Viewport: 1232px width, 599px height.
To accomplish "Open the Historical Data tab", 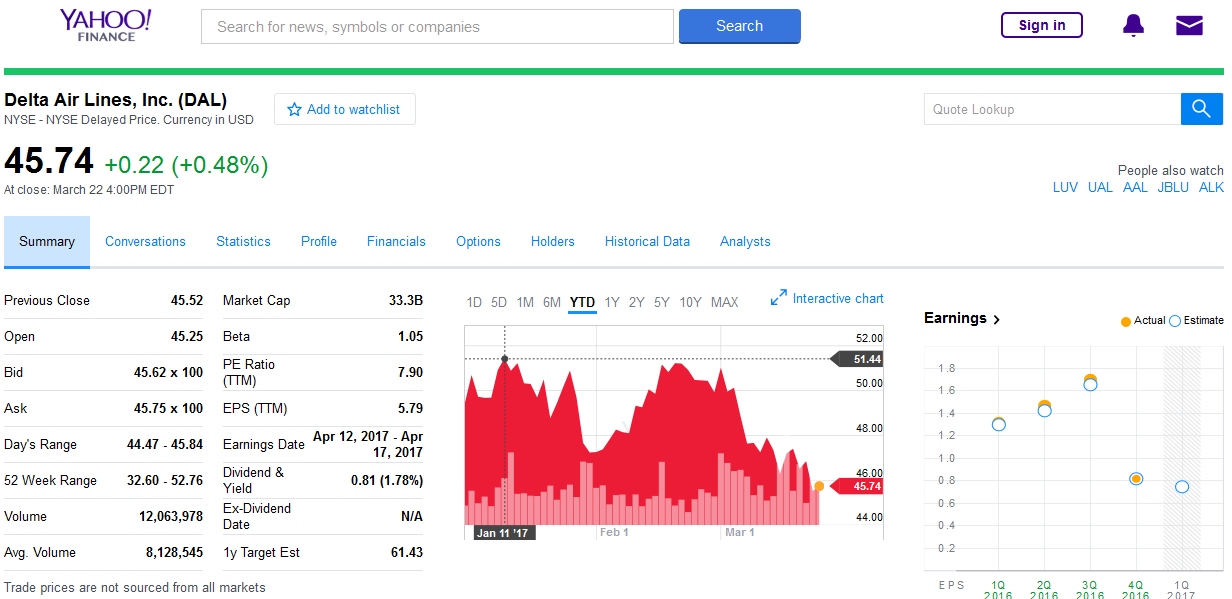I will (647, 241).
